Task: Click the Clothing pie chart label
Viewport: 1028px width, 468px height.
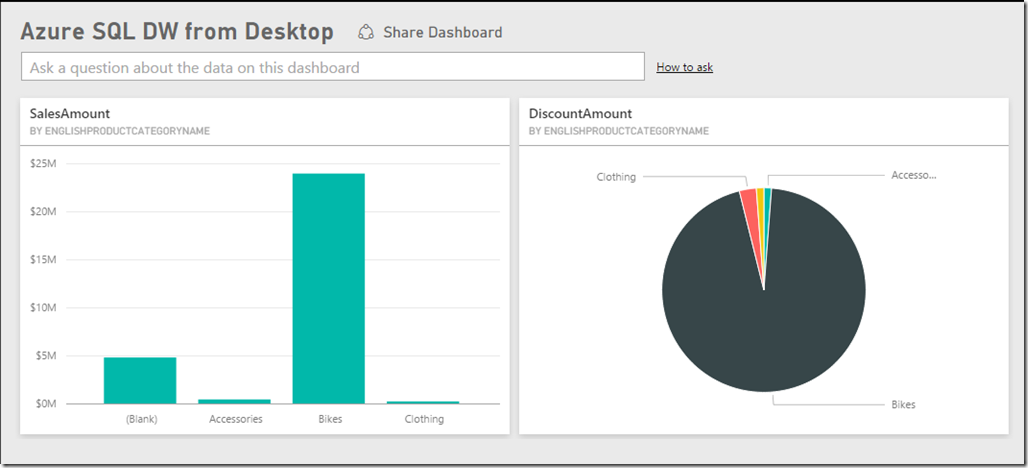Action: [616, 176]
